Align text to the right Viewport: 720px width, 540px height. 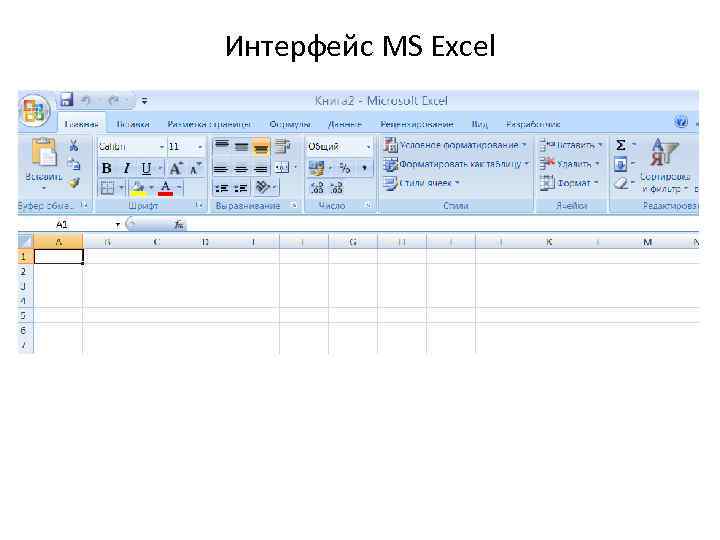click(260, 169)
